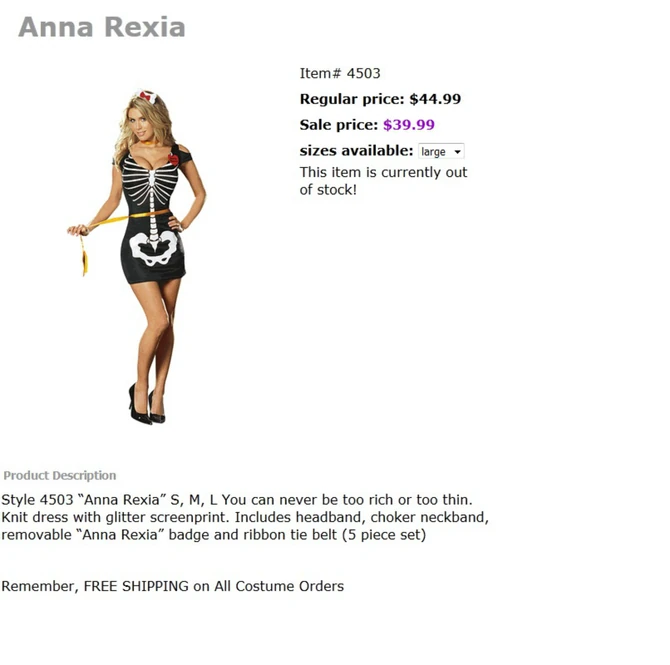Open the sizes available dropdown
The width and height of the screenshot is (670, 665).
(x=441, y=152)
